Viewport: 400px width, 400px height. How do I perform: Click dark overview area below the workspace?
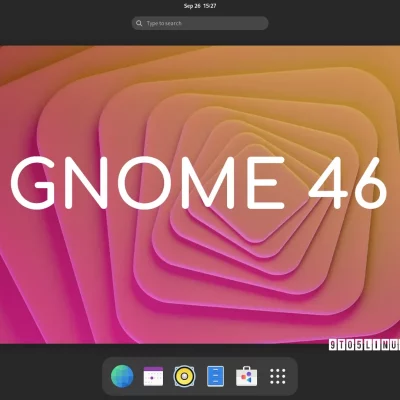pyautogui.click(x=50, y=373)
